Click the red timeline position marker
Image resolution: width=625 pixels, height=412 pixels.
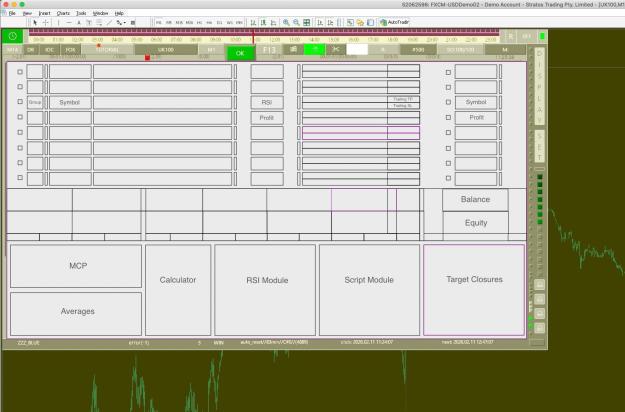[253, 37]
